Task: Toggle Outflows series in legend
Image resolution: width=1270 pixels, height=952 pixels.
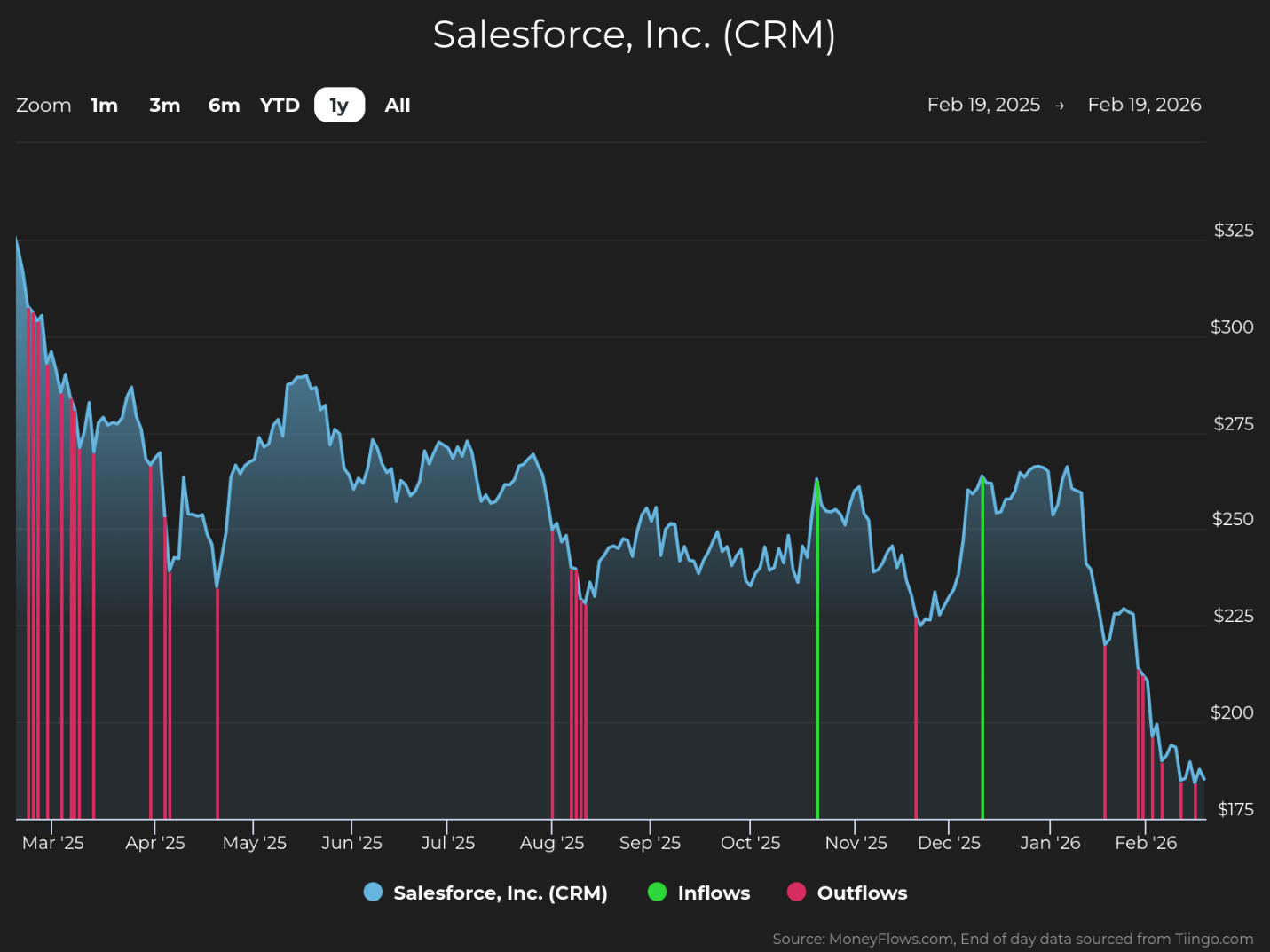Action: point(848,893)
